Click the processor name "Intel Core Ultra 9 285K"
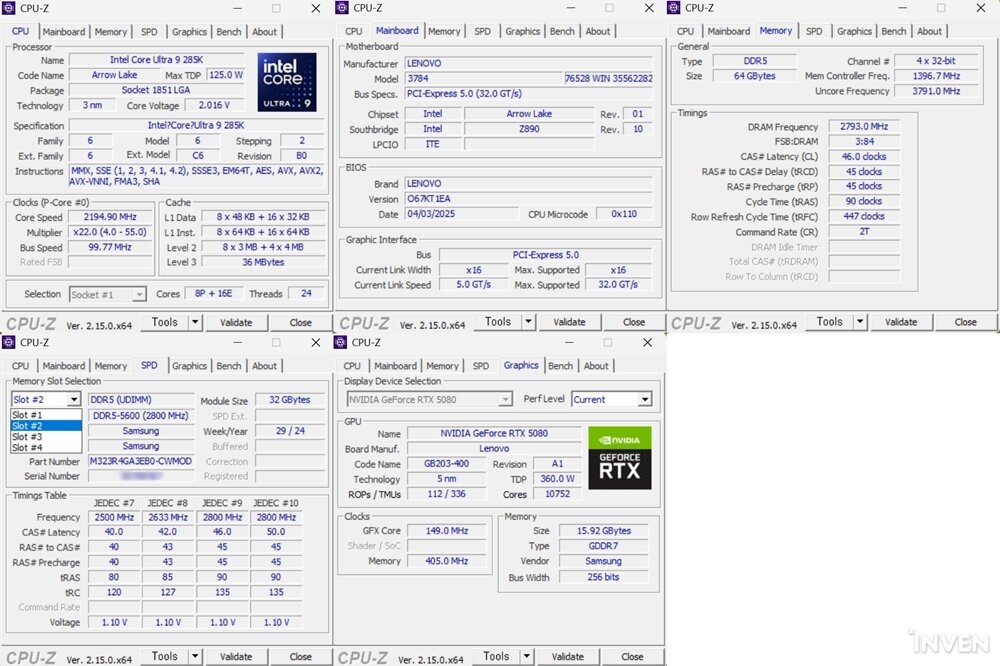Screen dimensions: 1000x666 coord(156,60)
